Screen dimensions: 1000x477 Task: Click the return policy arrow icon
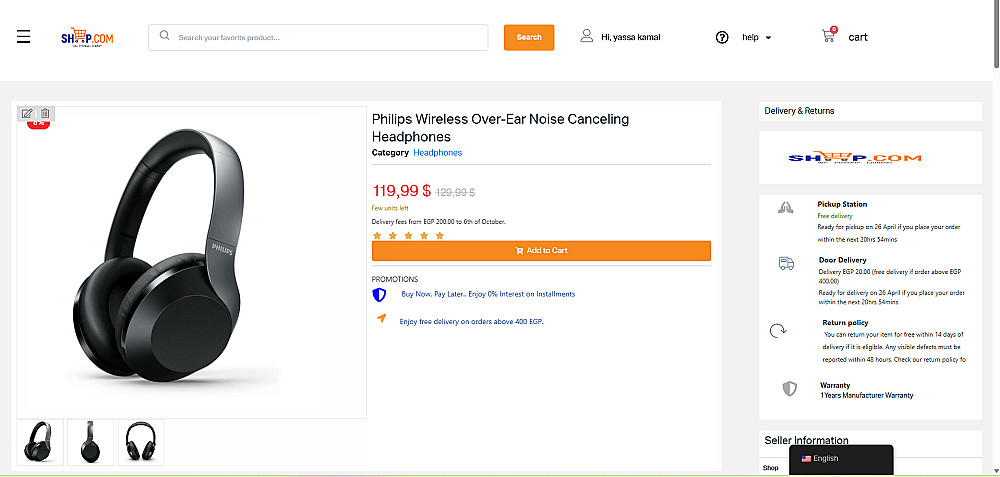click(777, 330)
